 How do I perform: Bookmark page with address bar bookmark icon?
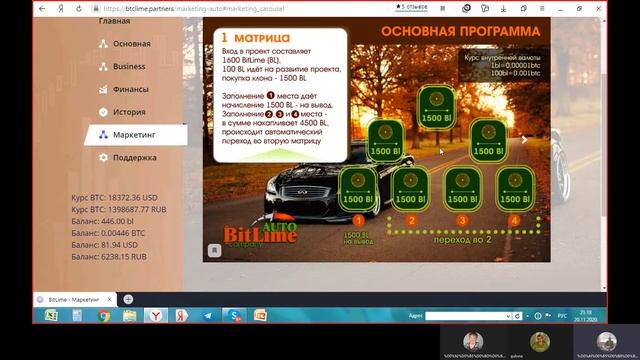point(442,9)
